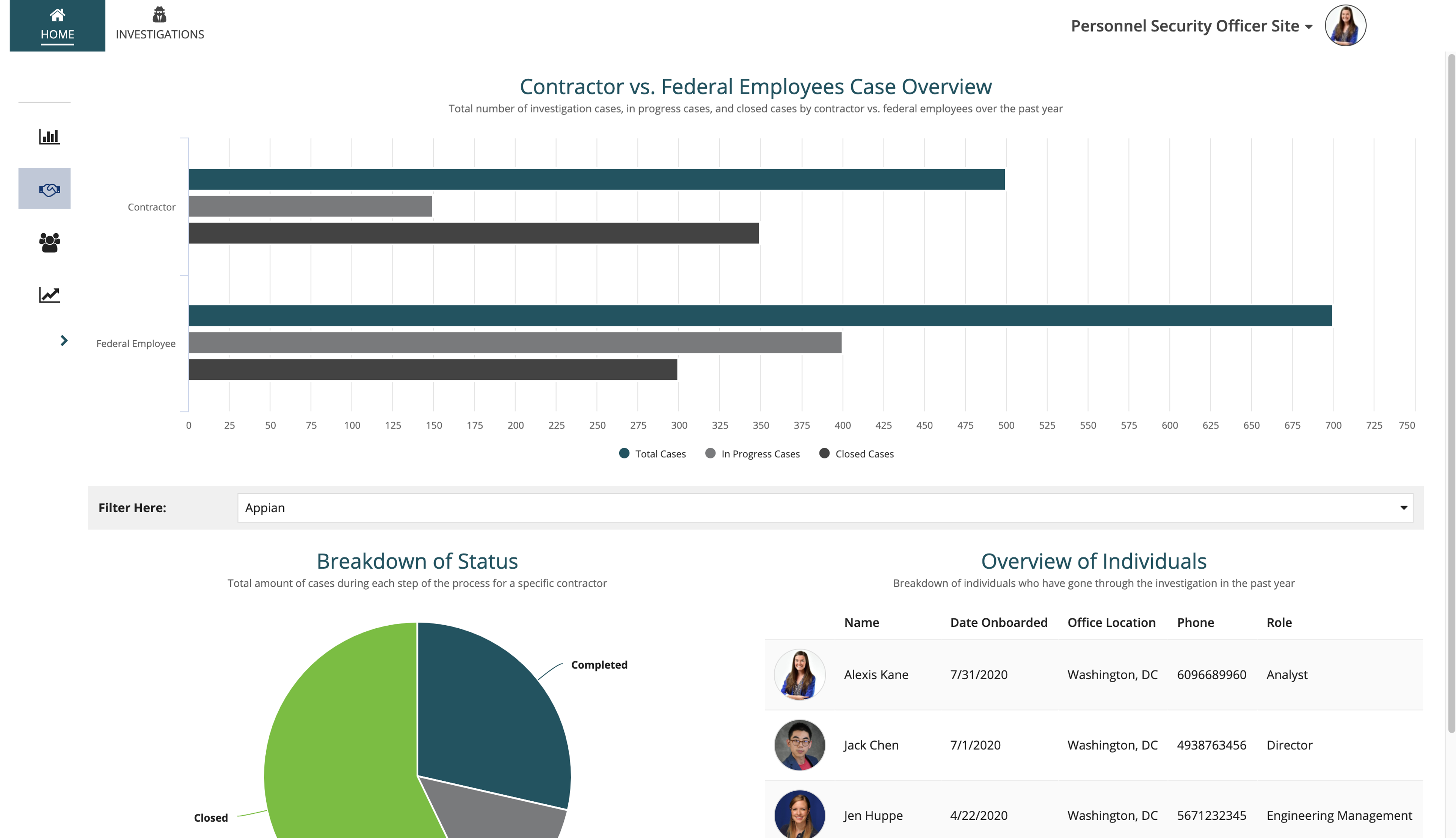The width and height of the screenshot is (1456, 838).
Task: Click the Contractor Total Cases bar
Action: 597,179
